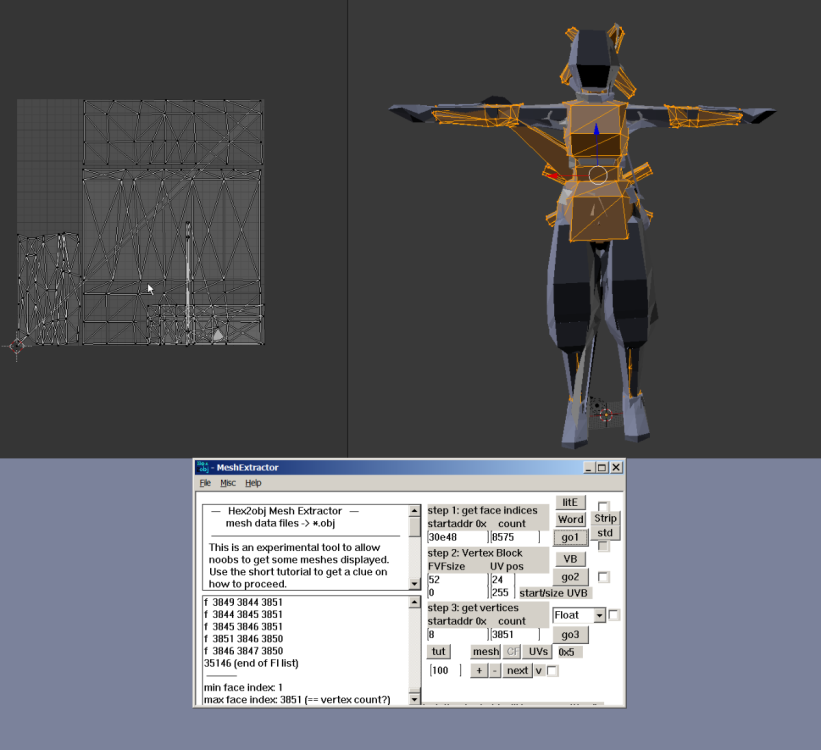Click the std button
Screen dimensions: 821x750
click(x=605, y=533)
